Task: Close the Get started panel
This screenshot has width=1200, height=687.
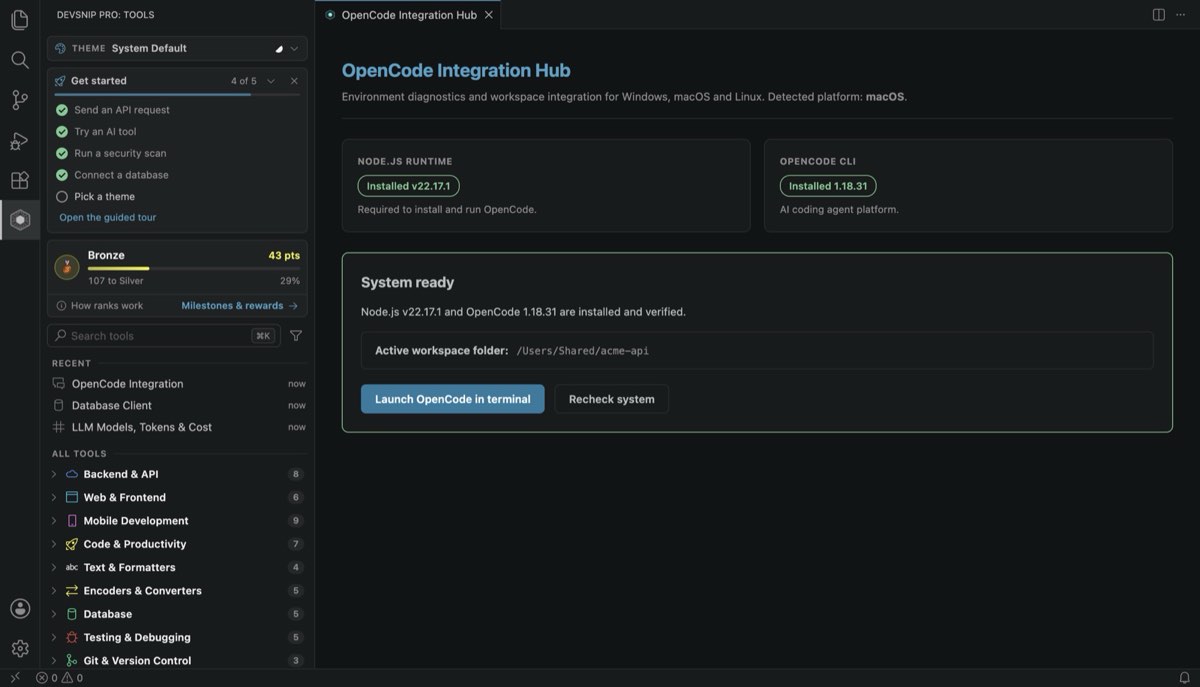Action: tap(294, 81)
